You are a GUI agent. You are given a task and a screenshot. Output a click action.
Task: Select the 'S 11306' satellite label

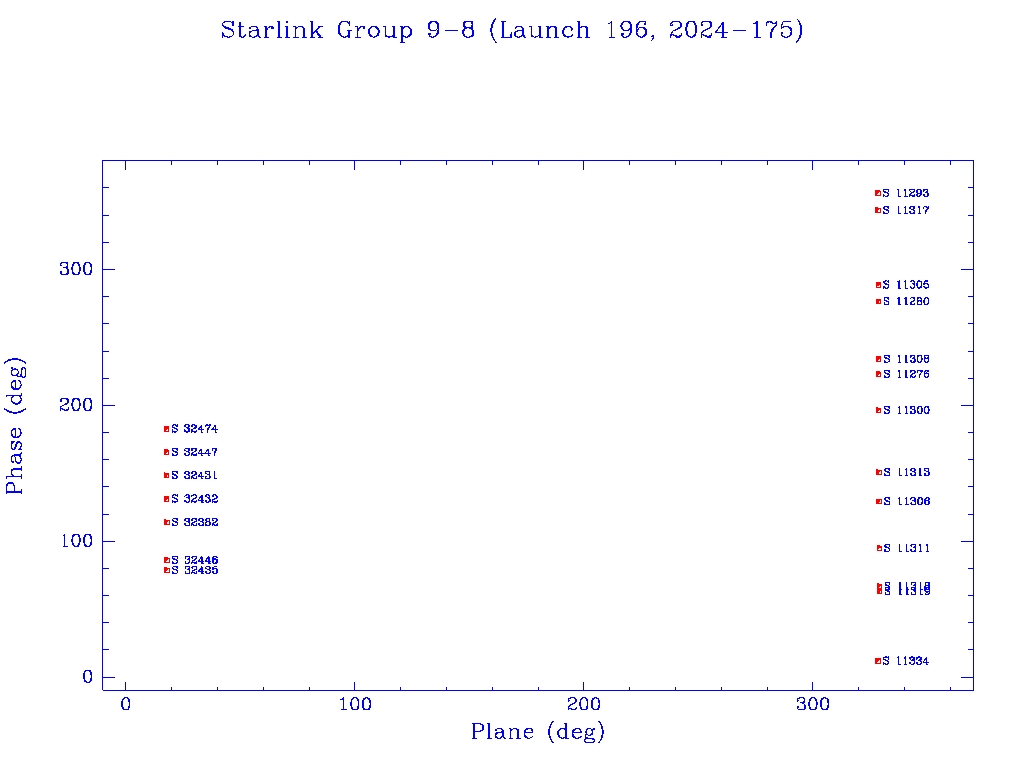point(906,502)
